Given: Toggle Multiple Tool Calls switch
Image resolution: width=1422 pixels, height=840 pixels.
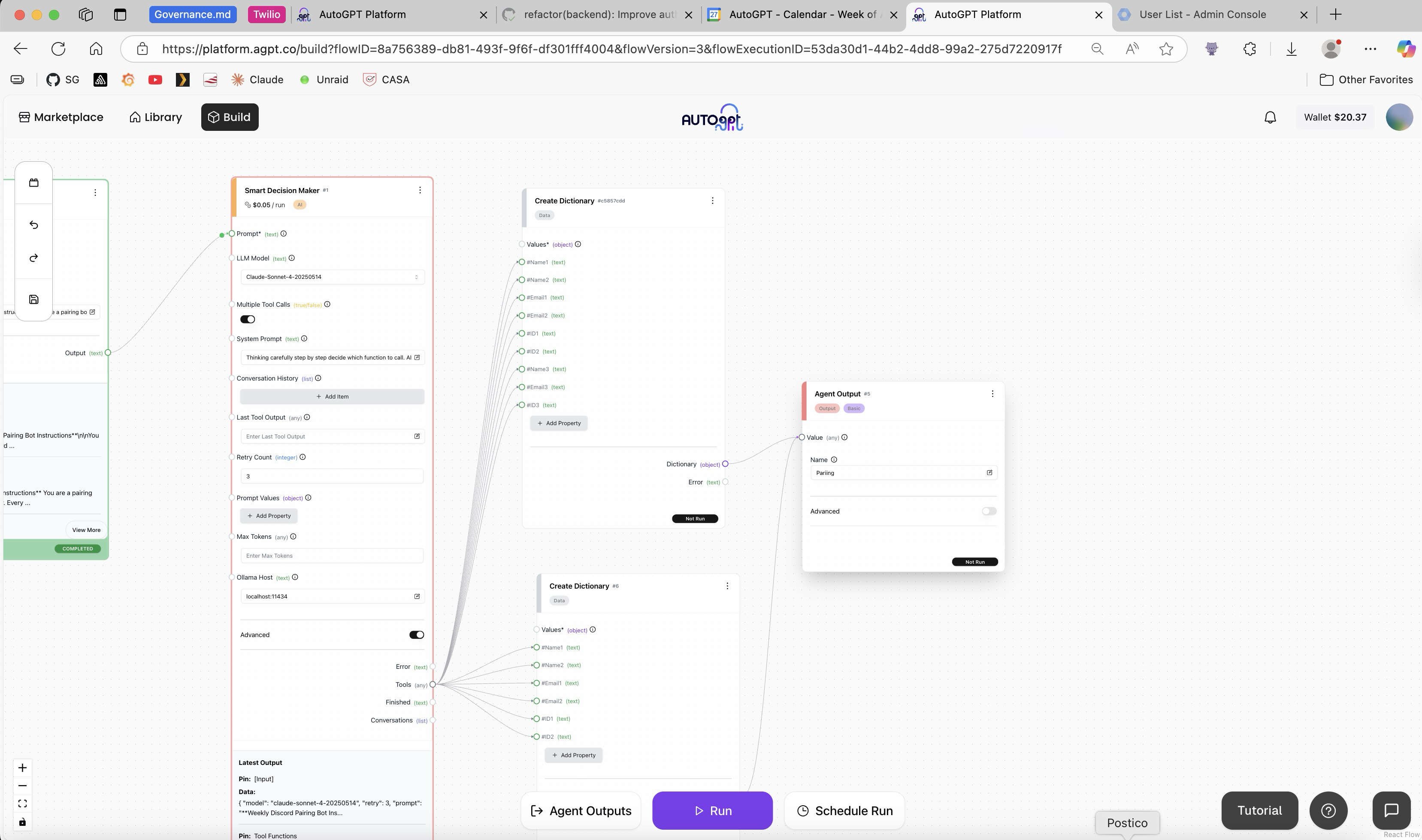Looking at the screenshot, I should pos(248,319).
